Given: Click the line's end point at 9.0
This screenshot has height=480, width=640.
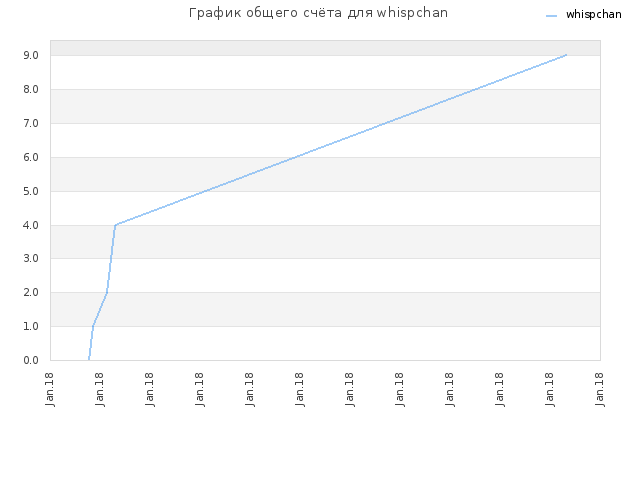Looking at the screenshot, I should point(566,55).
